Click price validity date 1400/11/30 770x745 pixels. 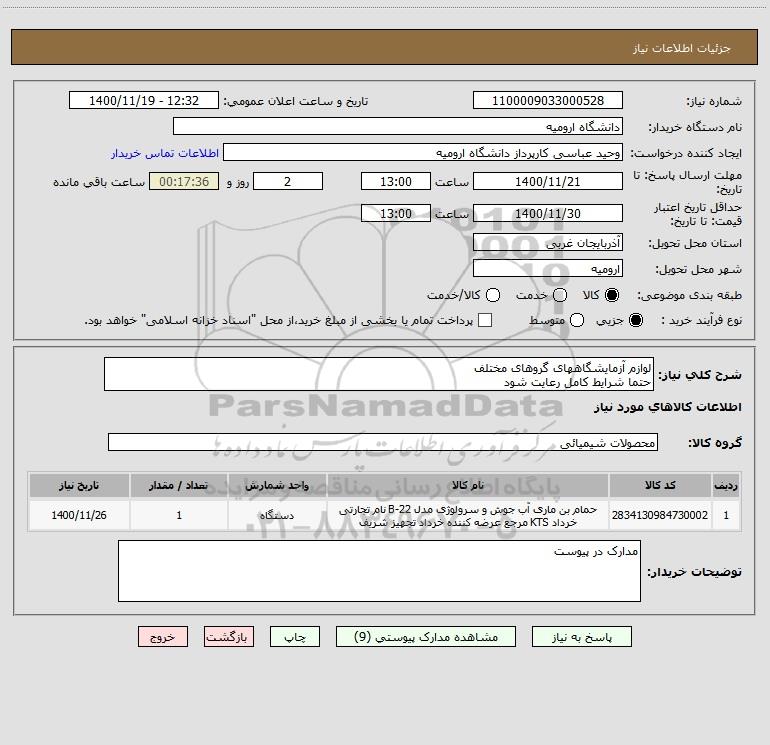point(548,213)
